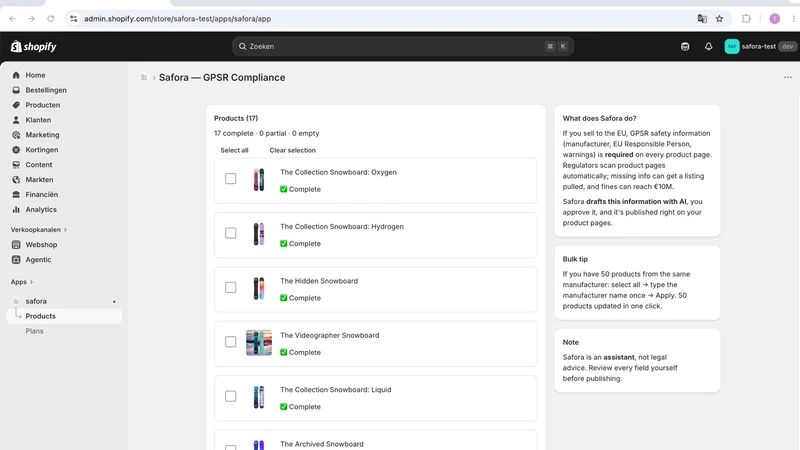Open Bestellingen in the sidebar
Screen dimensions: 800x450
pyautogui.click(x=46, y=90)
